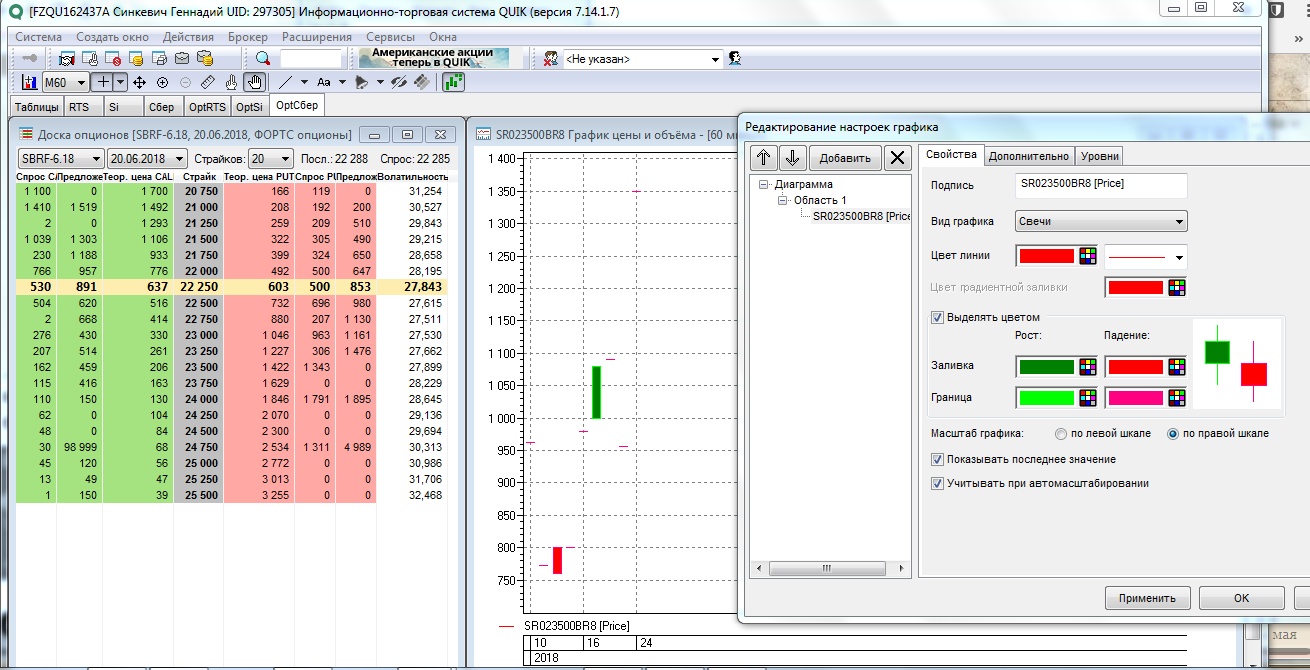The width and height of the screenshot is (1310, 670).
Task: Click the green growth fill color swatch
Action: (x=1045, y=366)
